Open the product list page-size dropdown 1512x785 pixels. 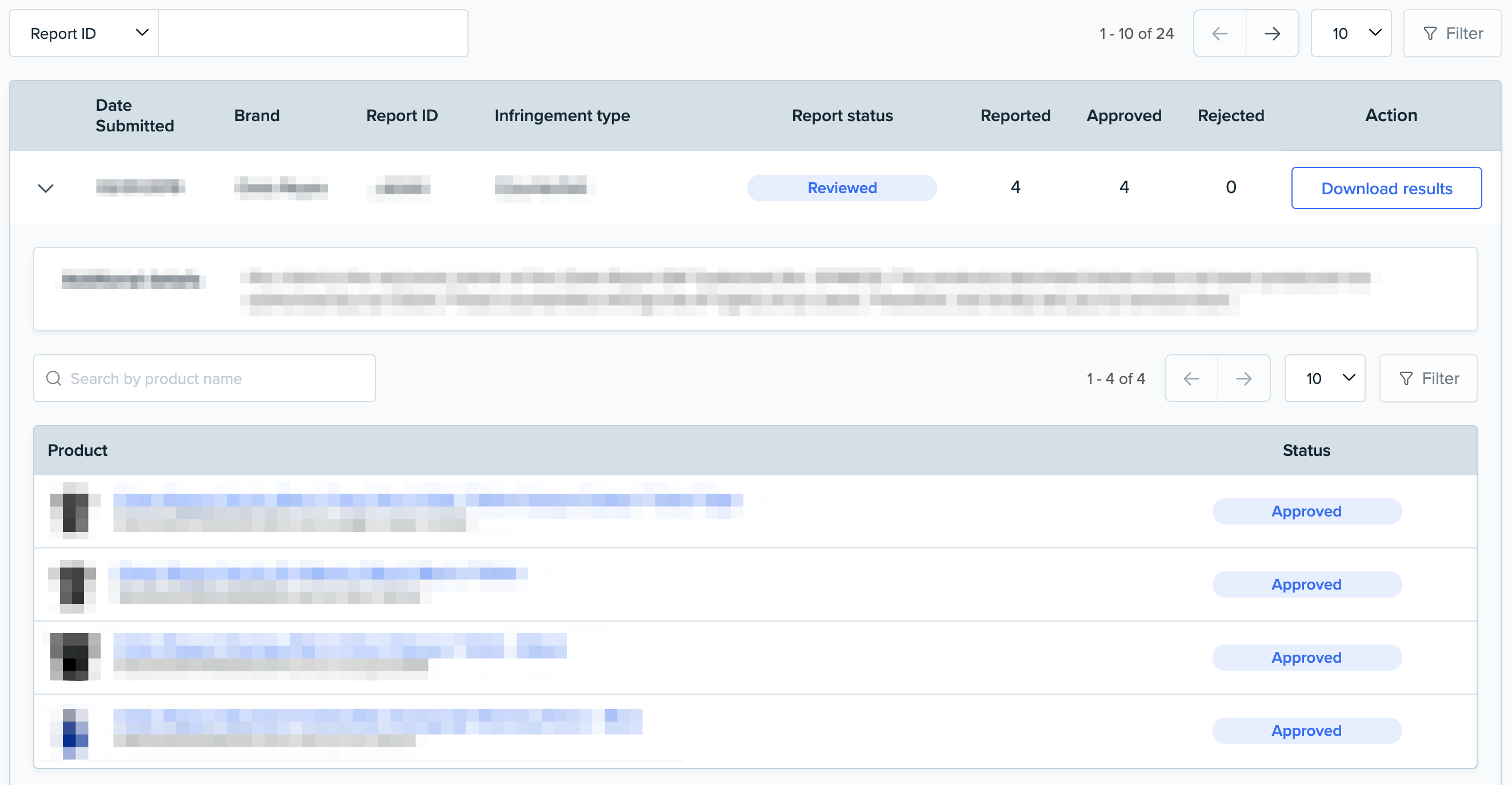[1324, 378]
